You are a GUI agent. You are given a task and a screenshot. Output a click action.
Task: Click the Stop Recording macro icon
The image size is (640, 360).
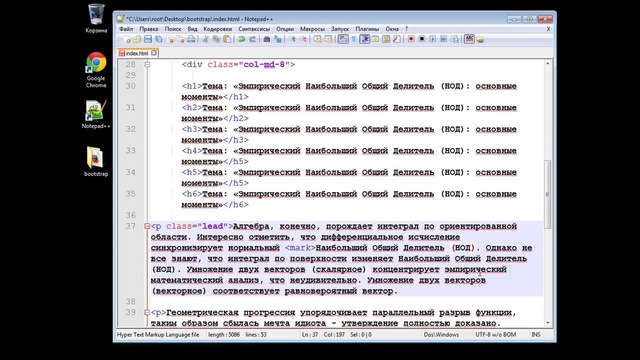(x=422, y=39)
